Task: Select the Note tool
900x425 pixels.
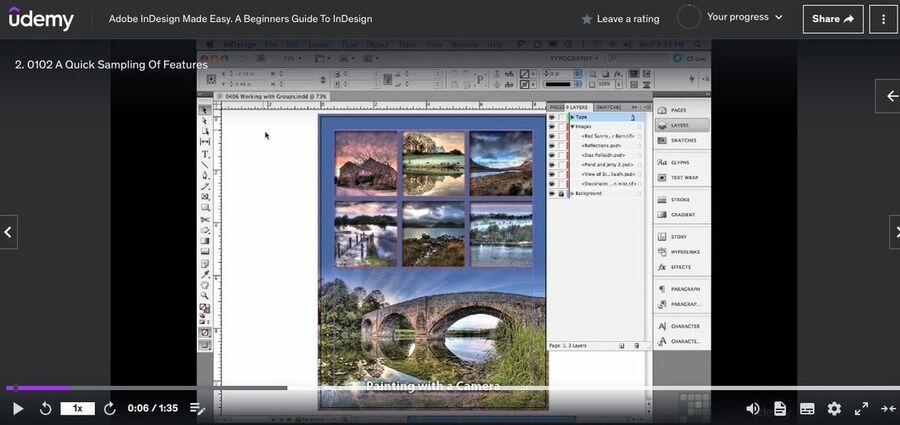Action: [205, 264]
